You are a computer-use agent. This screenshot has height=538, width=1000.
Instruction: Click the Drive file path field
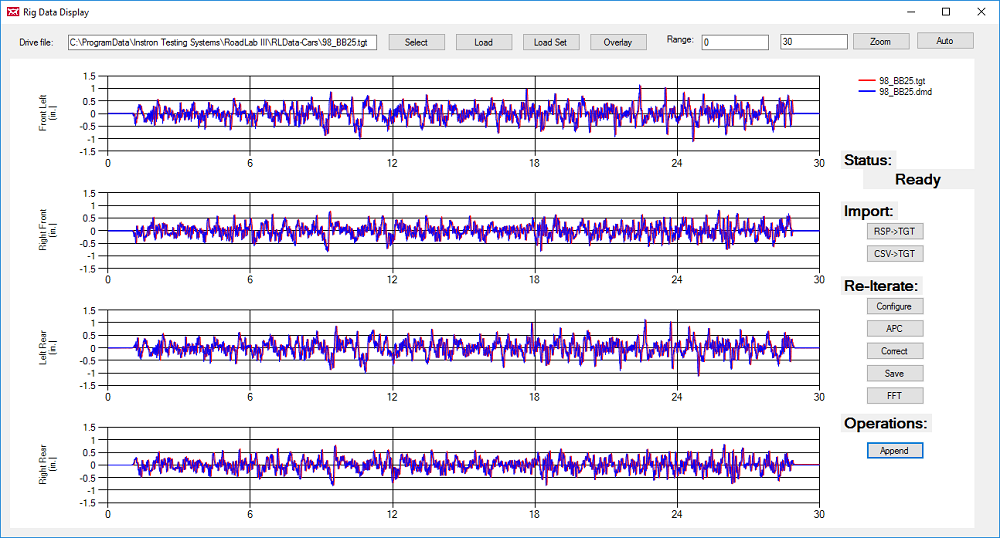[x=222, y=42]
